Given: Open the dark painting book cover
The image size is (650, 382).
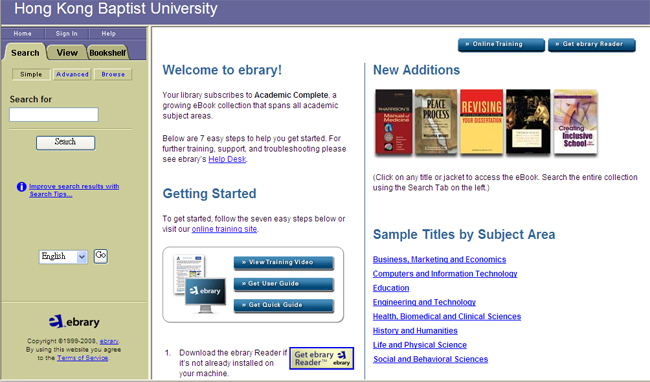Looking at the screenshot, I should coord(528,122).
